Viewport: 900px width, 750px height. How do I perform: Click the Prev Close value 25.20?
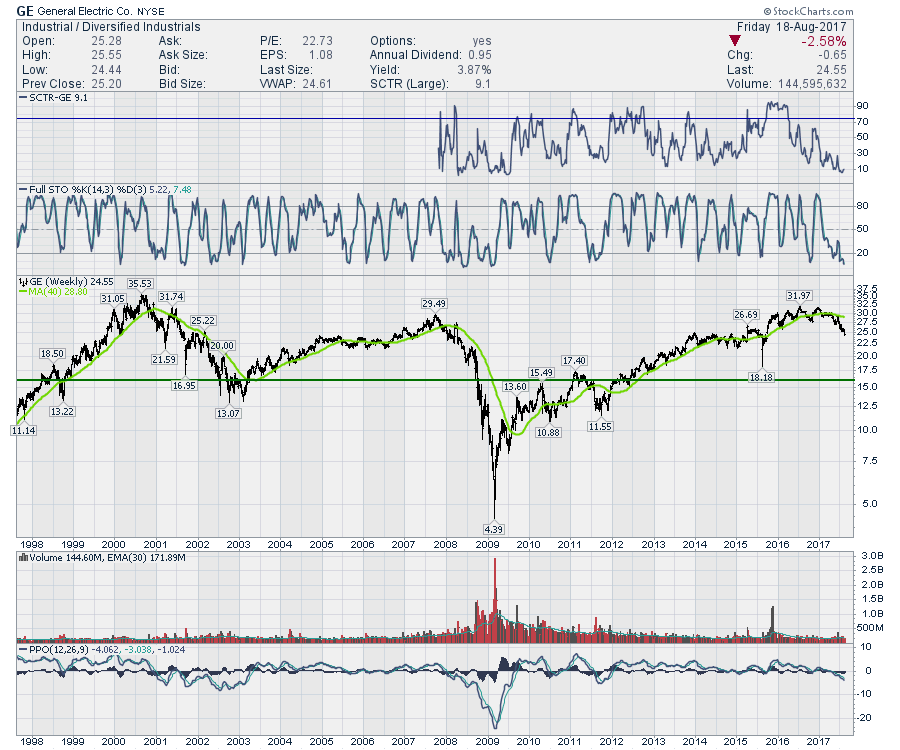(x=106, y=84)
